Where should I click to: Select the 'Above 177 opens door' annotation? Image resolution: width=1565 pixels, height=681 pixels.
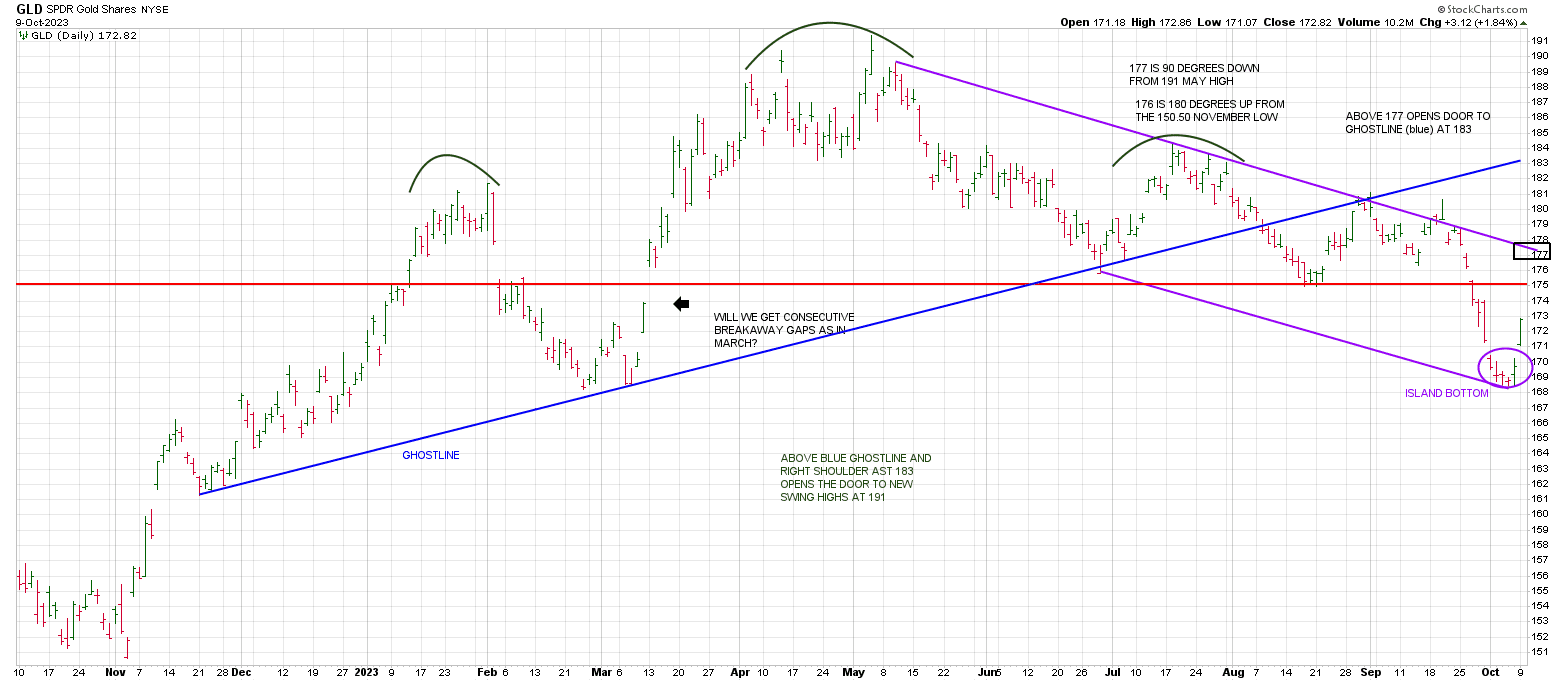coord(1408,122)
